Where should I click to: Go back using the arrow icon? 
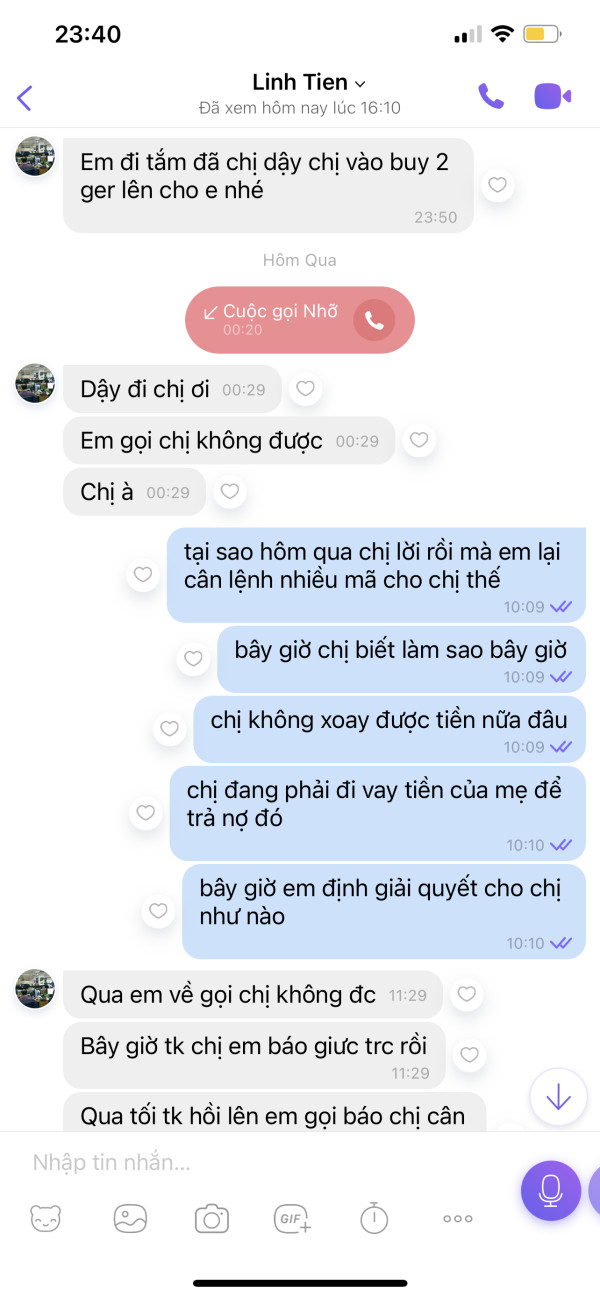pyautogui.click(x=25, y=97)
